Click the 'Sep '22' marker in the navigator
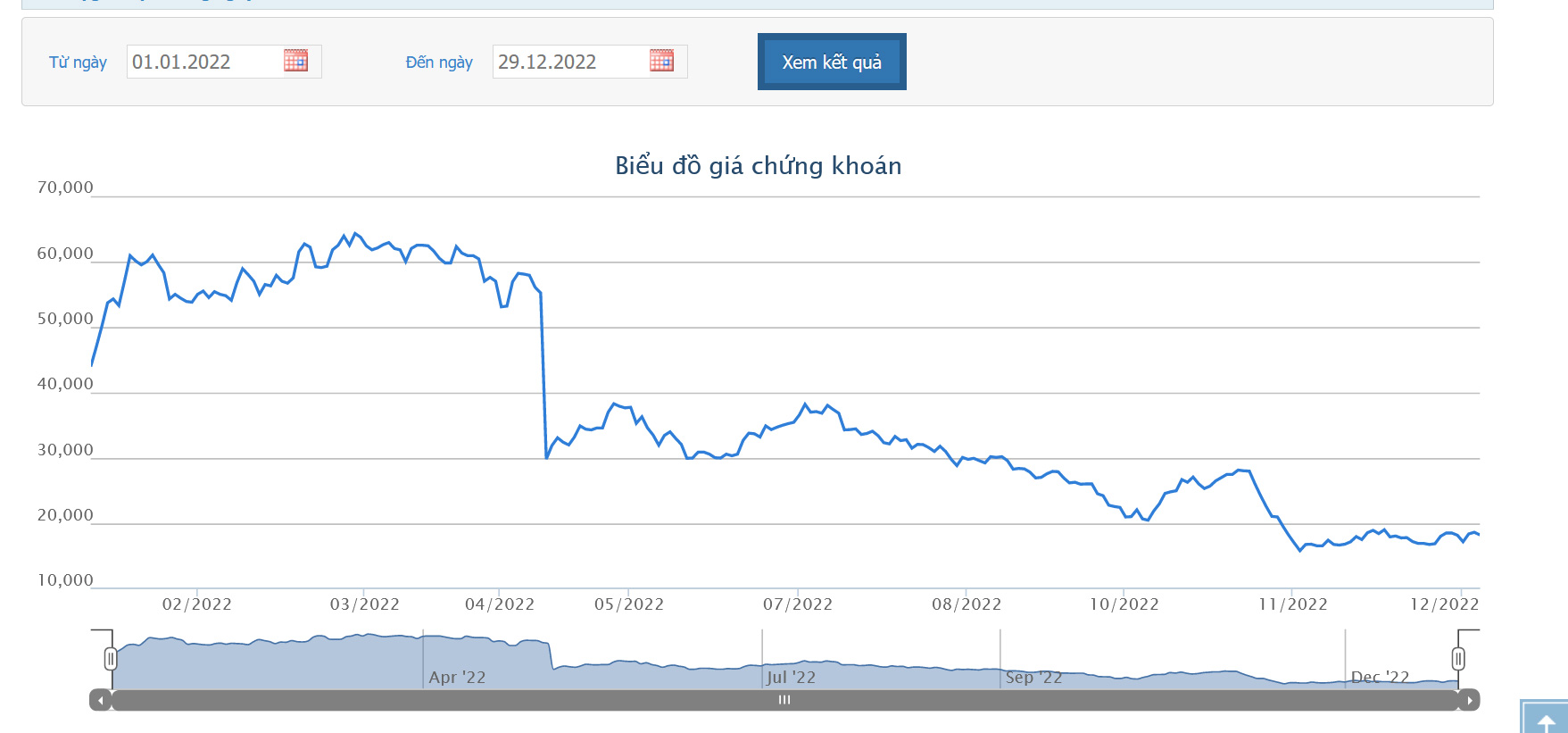 [x=1033, y=678]
